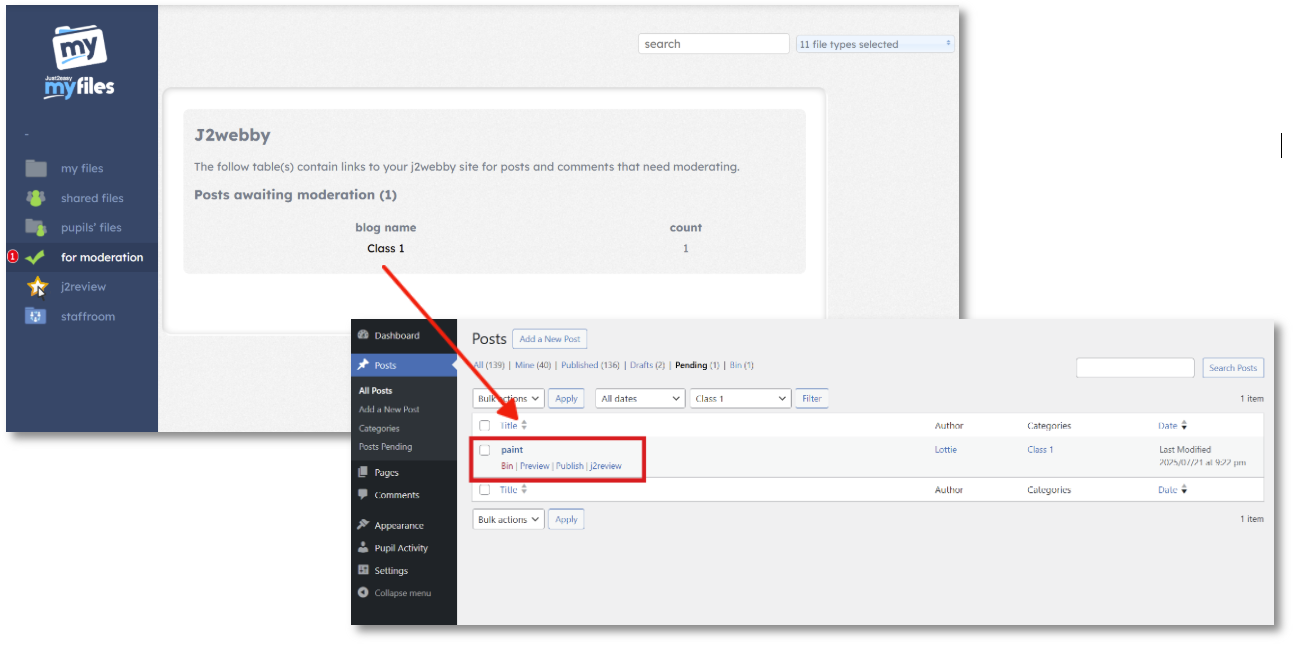This screenshot has height=646, width=1296.
Task: Show the Published (136) posts view
Action: (590, 365)
